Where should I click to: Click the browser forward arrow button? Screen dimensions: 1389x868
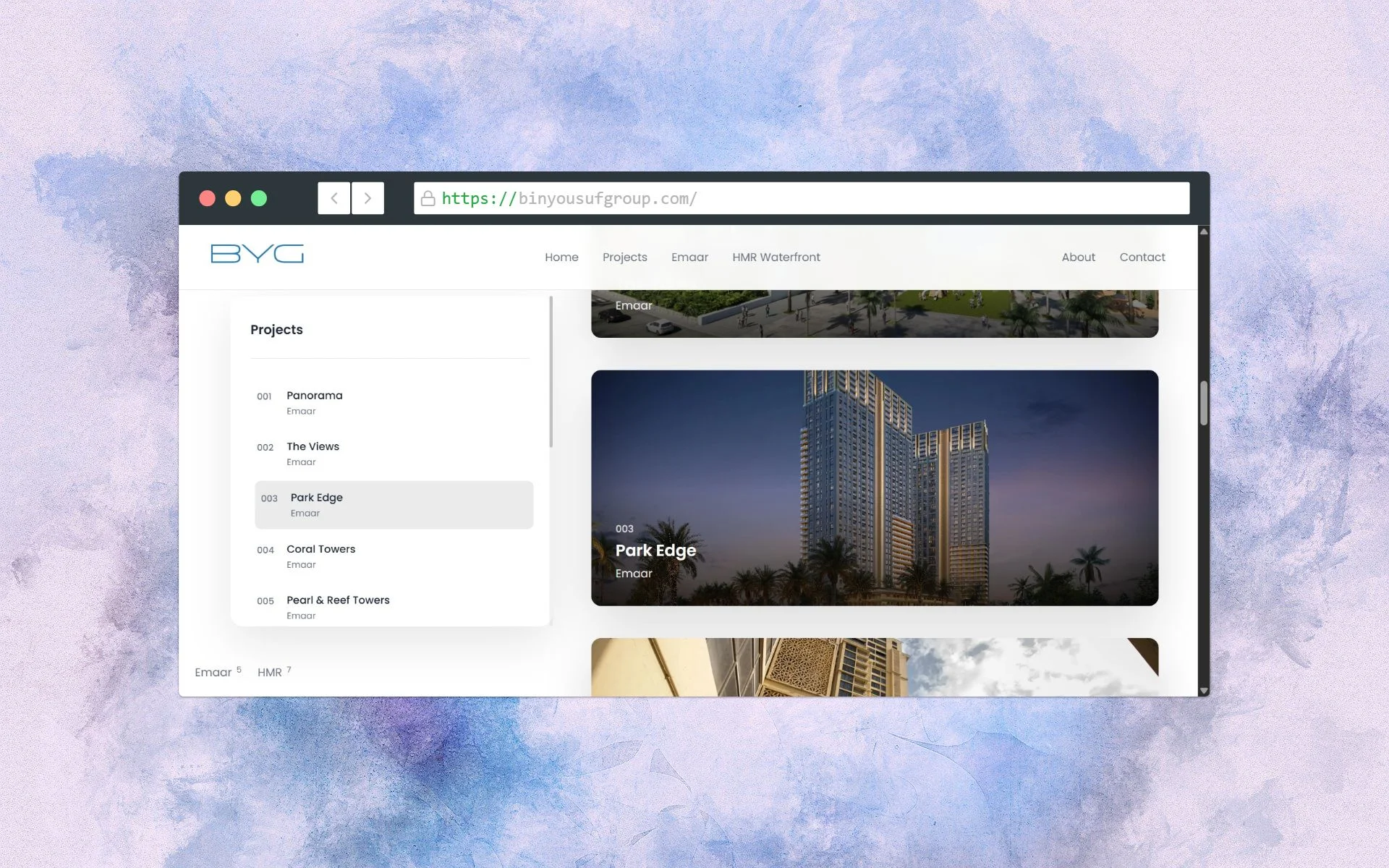click(368, 198)
